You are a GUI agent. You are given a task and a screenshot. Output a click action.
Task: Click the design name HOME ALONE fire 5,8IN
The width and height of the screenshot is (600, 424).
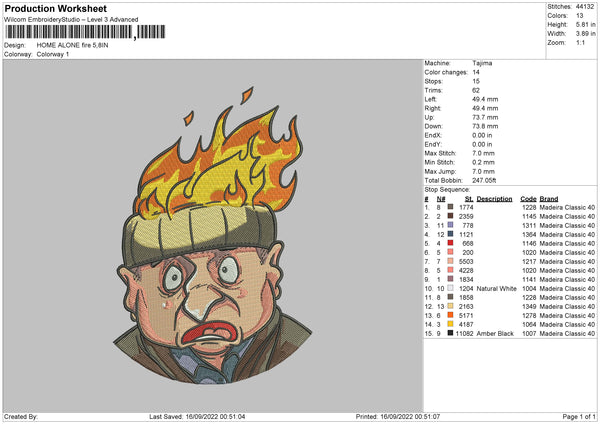tap(72, 45)
